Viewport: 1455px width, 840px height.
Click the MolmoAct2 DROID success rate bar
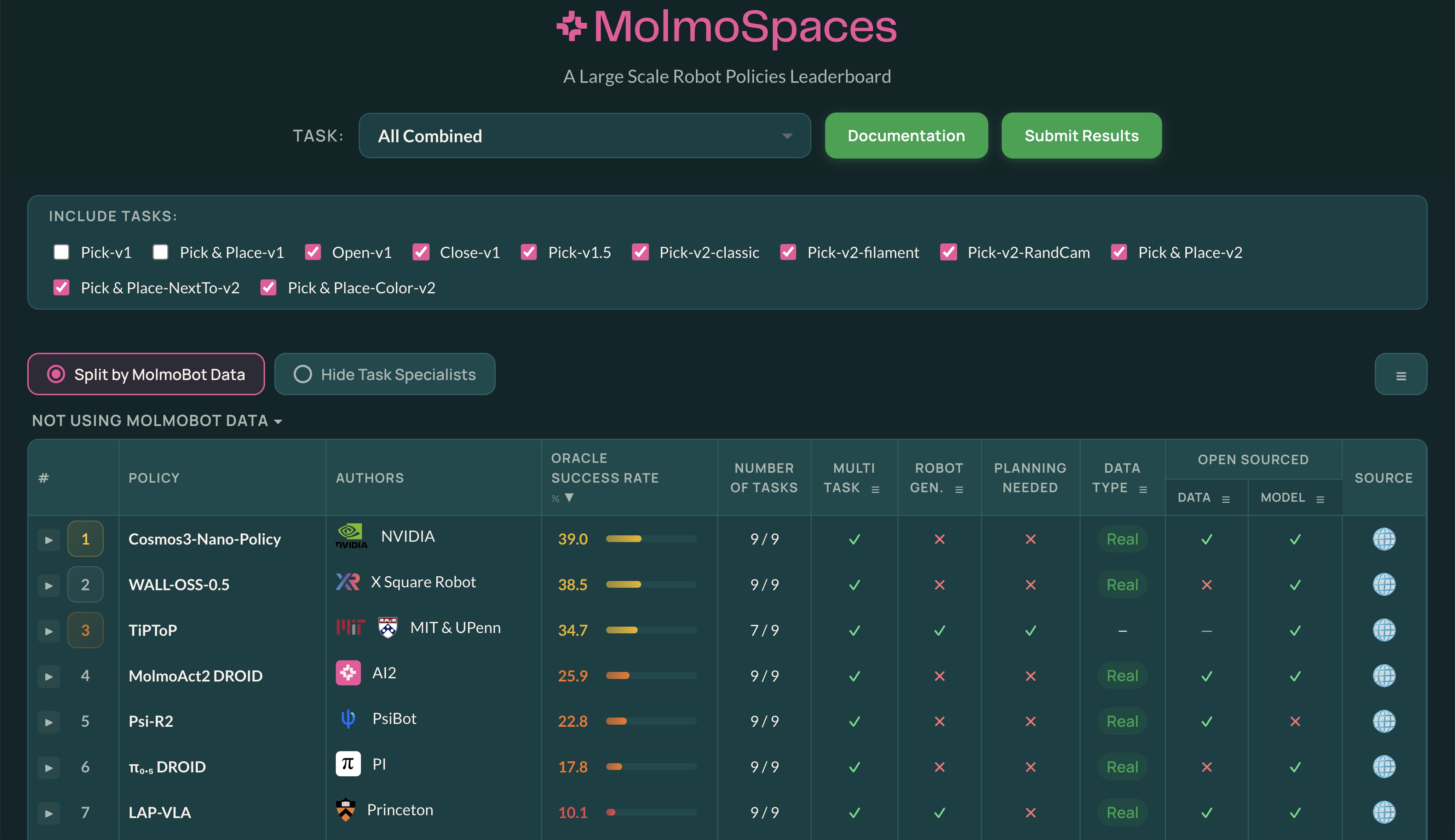[x=651, y=675]
